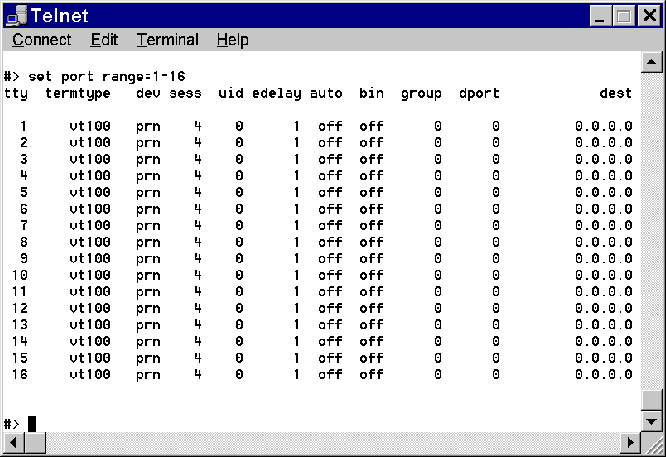The height and width of the screenshot is (457, 666).
Task: Open the Terminal menu
Action: click(x=167, y=40)
